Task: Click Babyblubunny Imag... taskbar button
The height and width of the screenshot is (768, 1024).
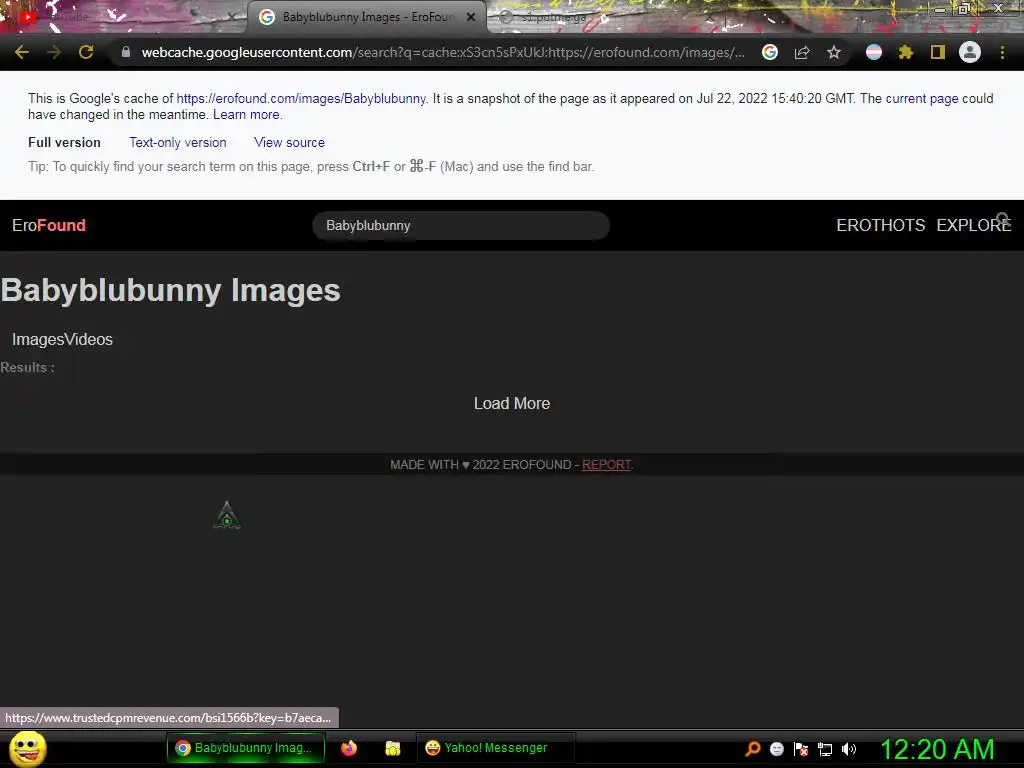Action: [246, 748]
